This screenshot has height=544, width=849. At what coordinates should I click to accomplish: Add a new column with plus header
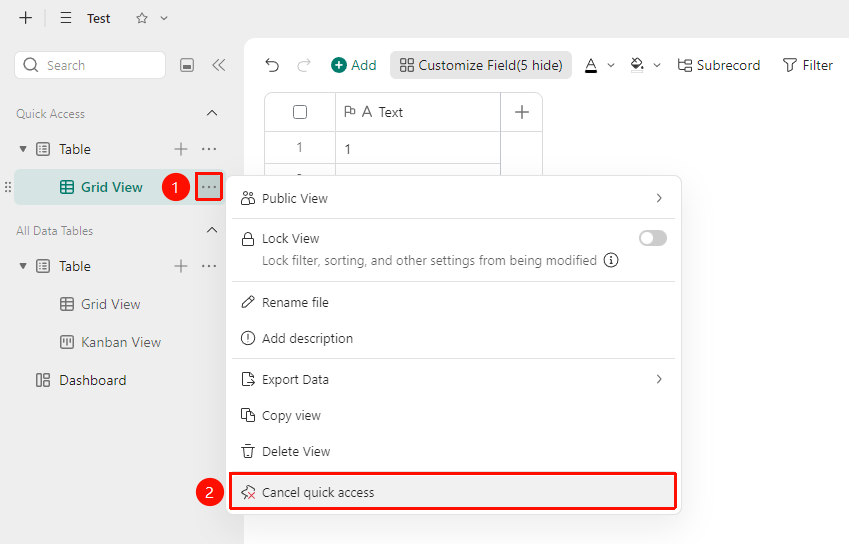pos(521,112)
